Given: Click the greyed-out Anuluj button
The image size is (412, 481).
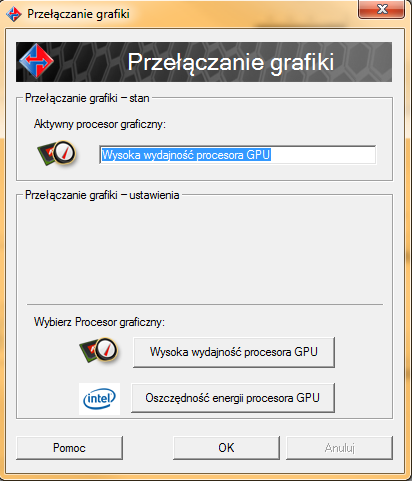Looking at the screenshot, I should (x=339, y=448).
